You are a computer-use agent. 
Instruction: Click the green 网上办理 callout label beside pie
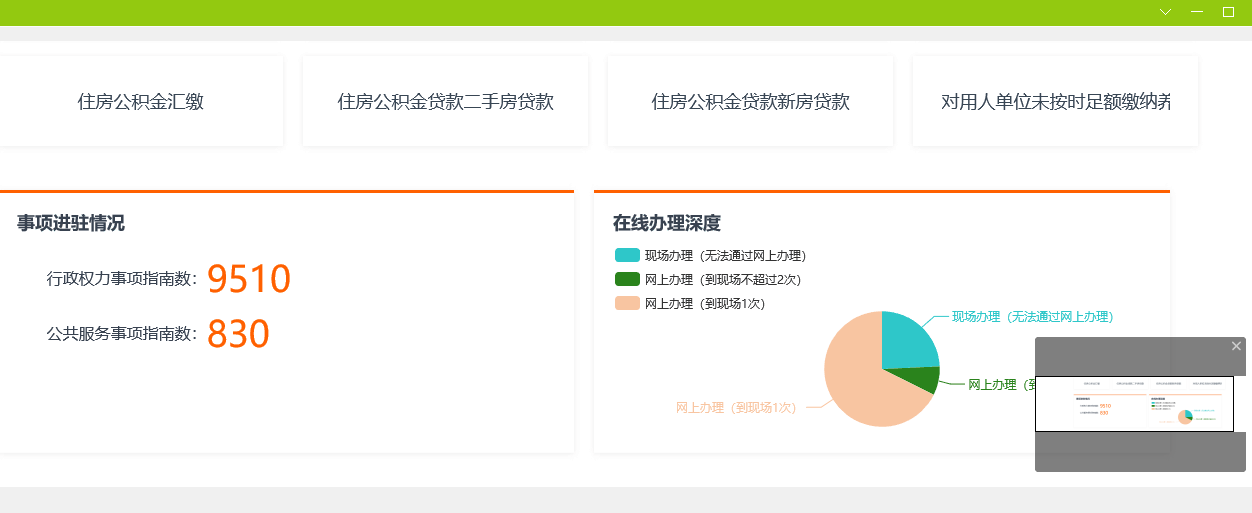point(1000,385)
